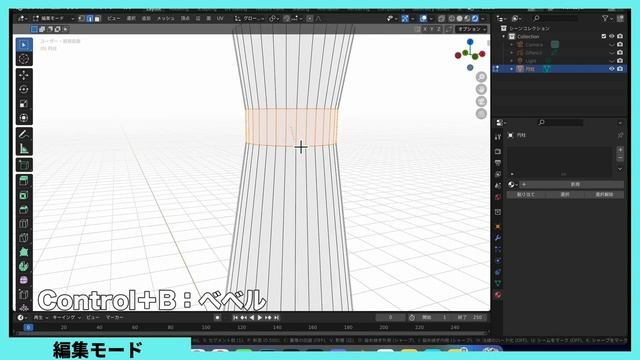This screenshot has width=640, height=360.
Task: Click play animation in timeline
Action: click(x=260, y=317)
